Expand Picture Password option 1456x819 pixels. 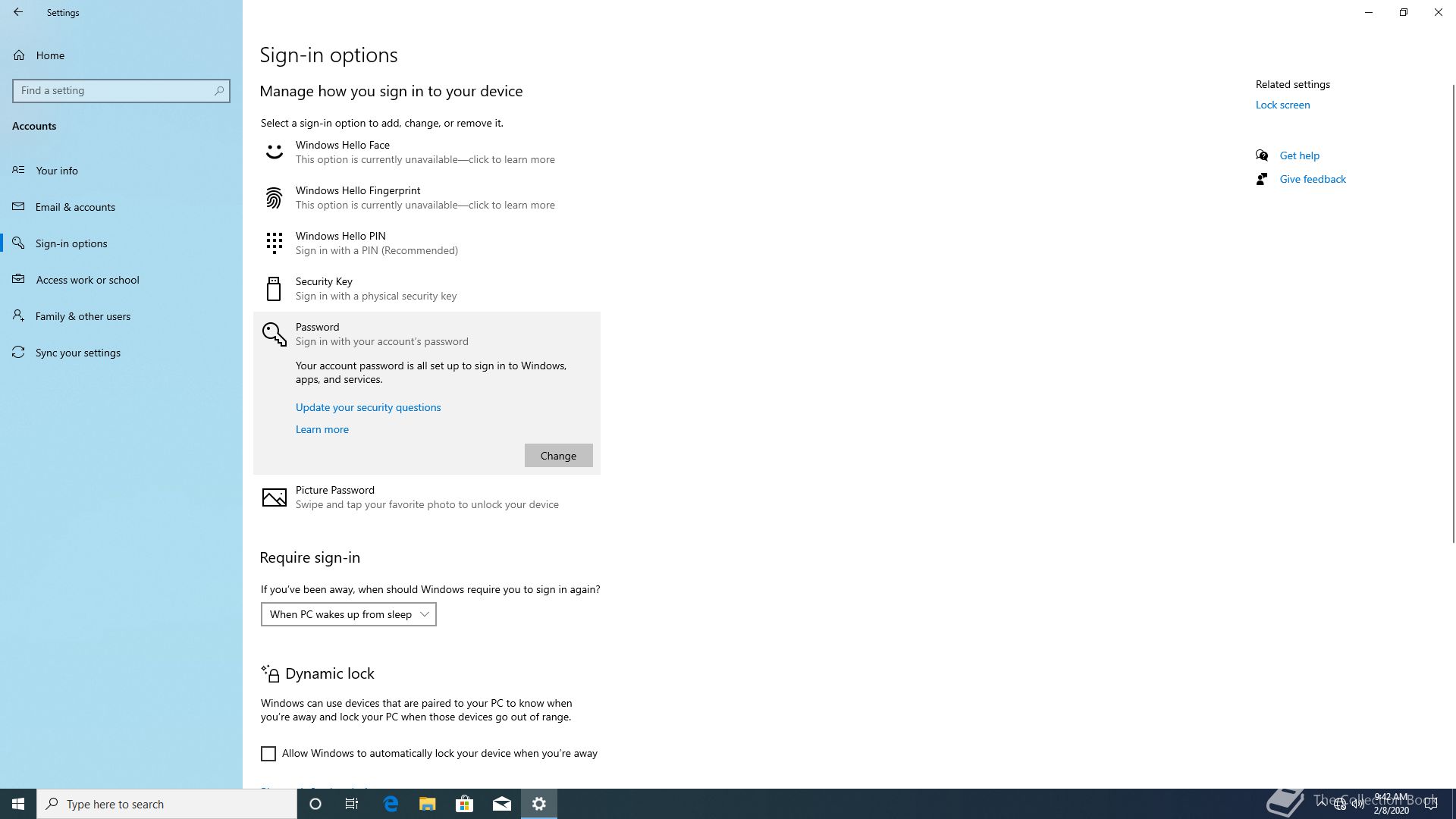tap(427, 497)
